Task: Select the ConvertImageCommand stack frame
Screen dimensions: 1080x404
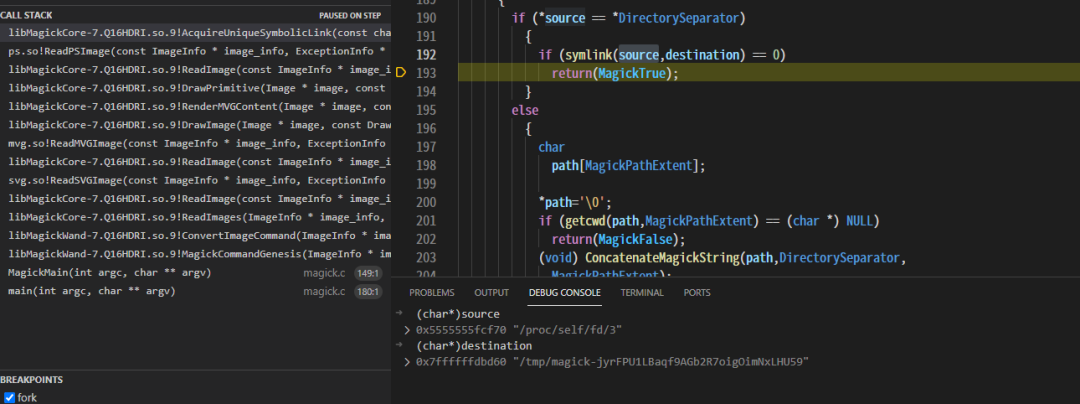Action: (196, 236)
